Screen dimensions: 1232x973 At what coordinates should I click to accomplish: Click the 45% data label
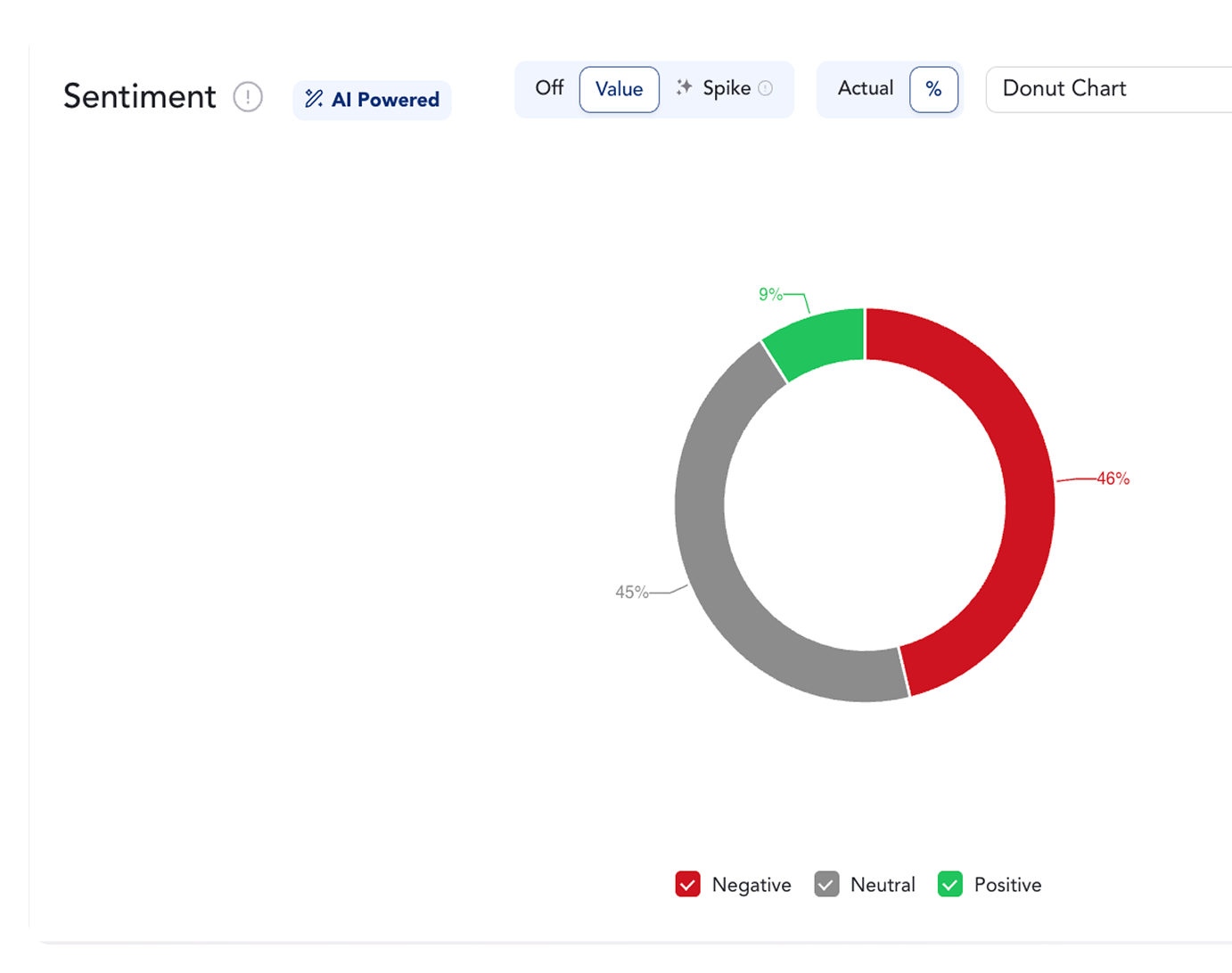pos(631,592)
